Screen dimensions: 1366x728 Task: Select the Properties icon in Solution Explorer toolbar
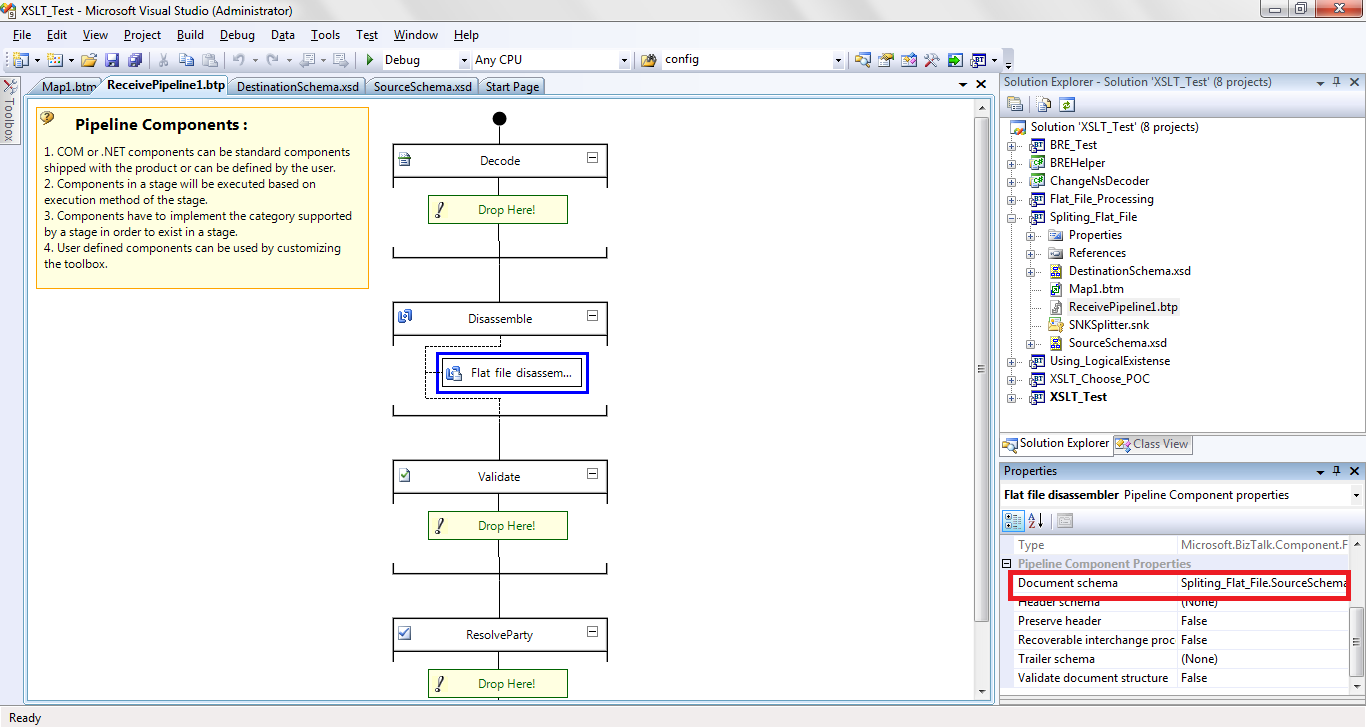(x=1013, y=104)
